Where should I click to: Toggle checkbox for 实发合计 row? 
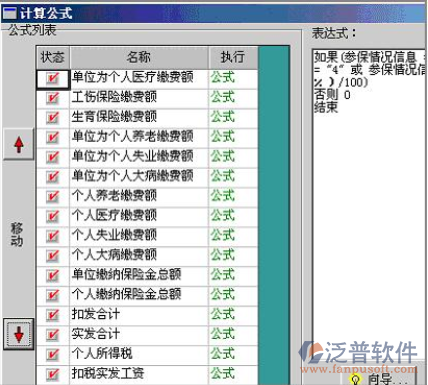(53, 335)
